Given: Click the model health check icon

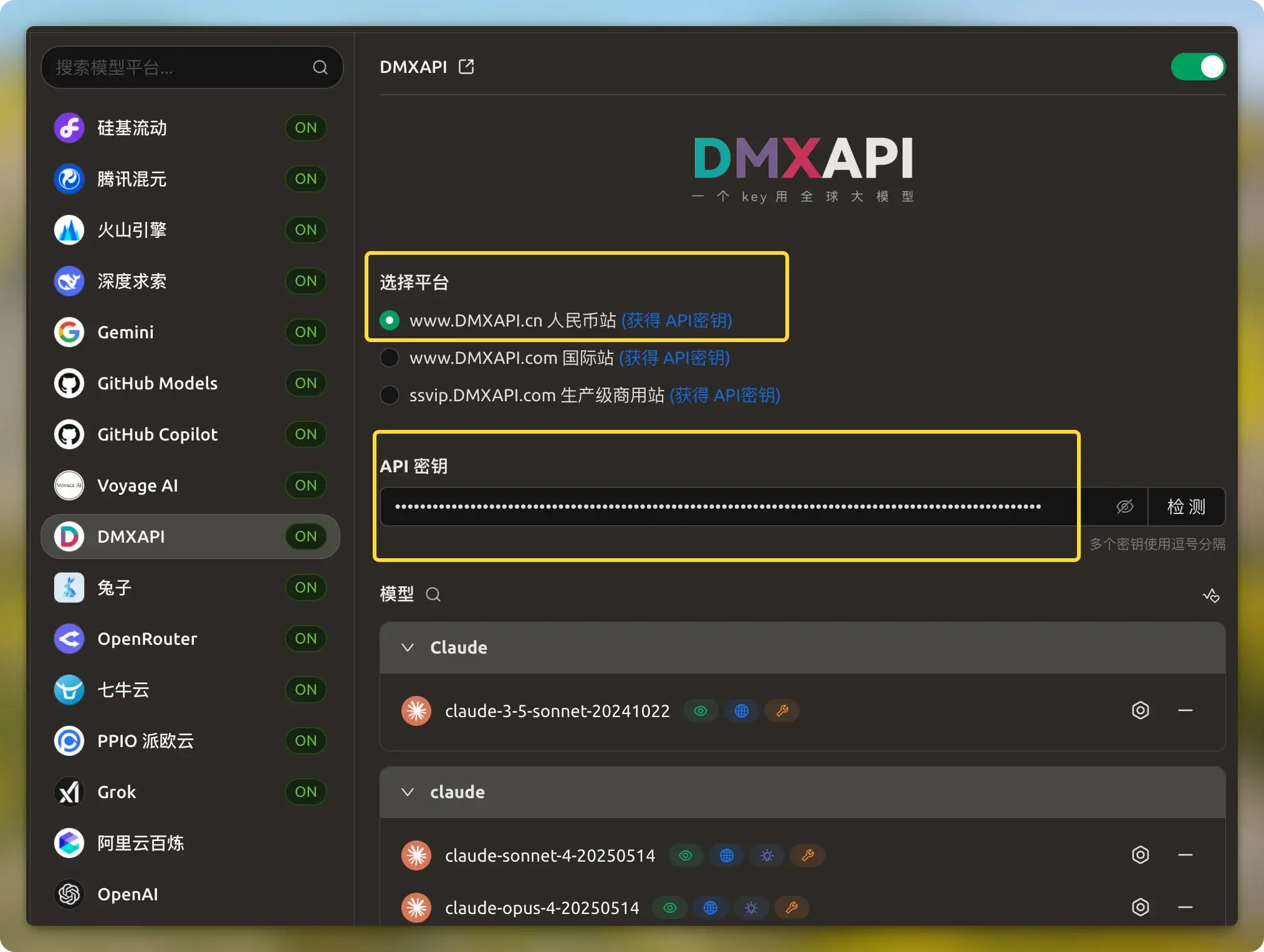Looking at the screenshot, I should click(x=1210, y=595).
